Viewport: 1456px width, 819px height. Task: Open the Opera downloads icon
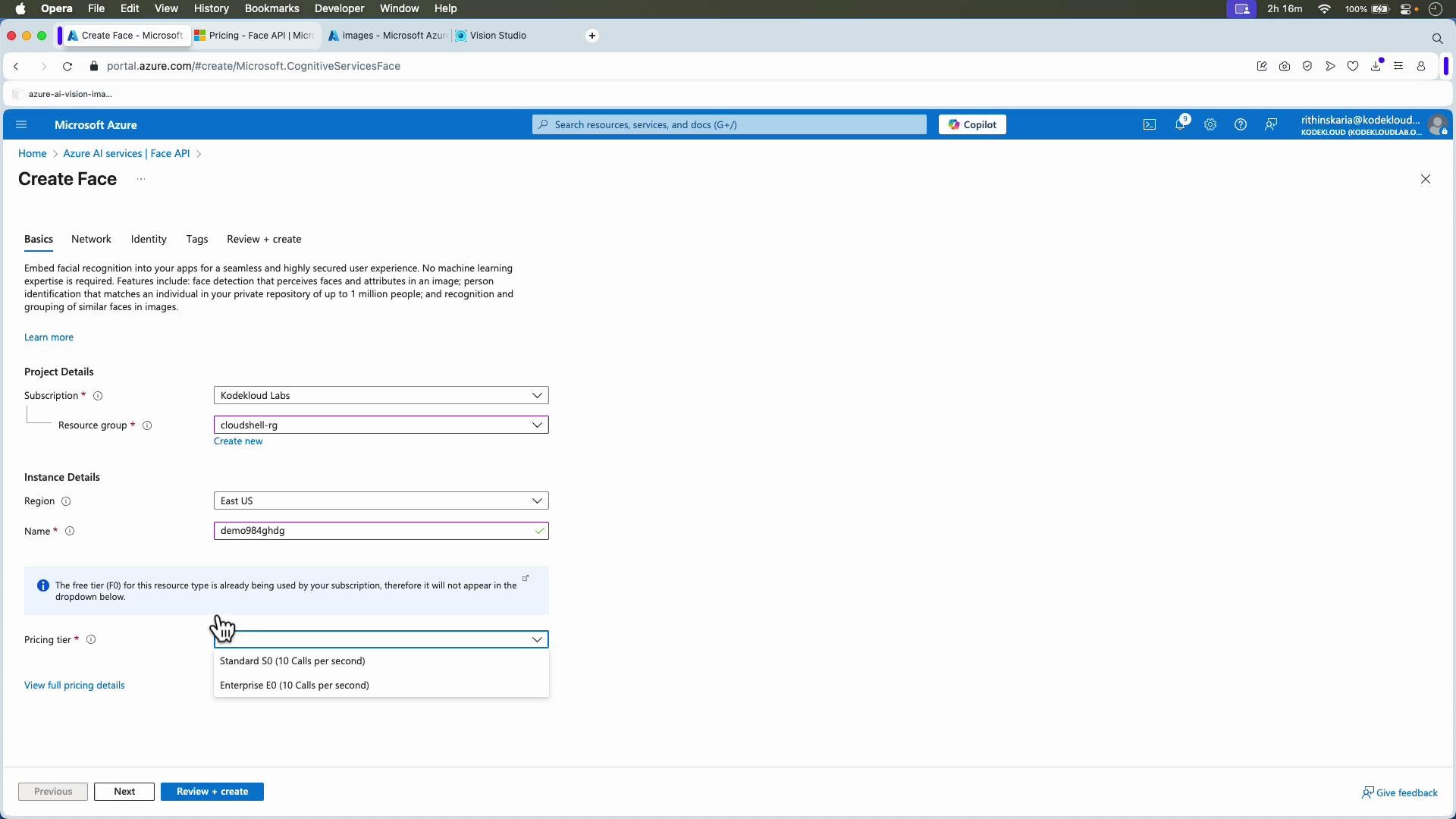(1376, 66)
